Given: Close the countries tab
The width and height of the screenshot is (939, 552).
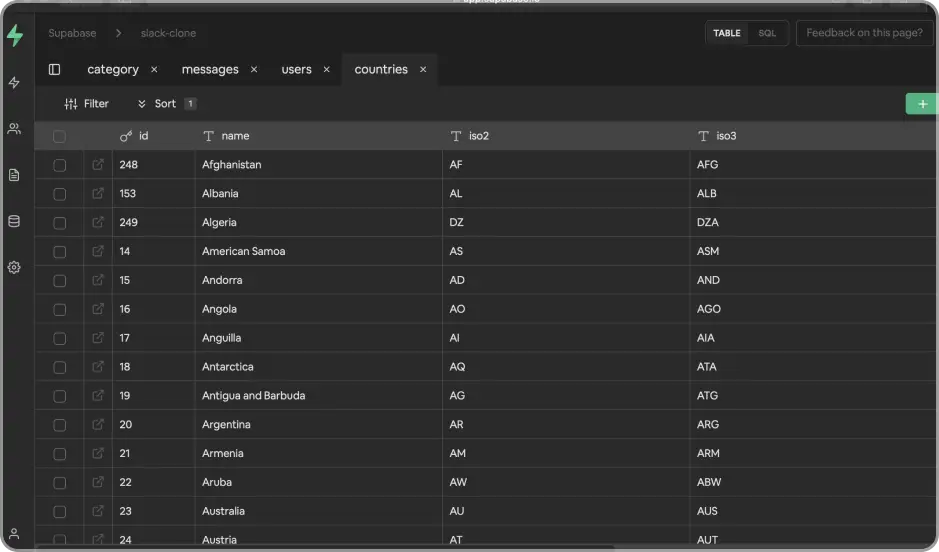Looking at the screenshot, I should 423,69.
